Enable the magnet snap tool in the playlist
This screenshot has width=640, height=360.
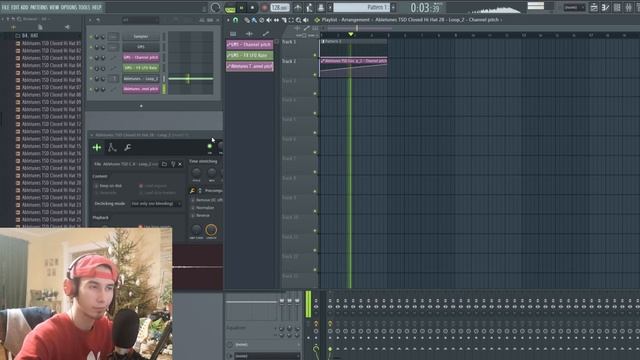[x=236, y=20]
